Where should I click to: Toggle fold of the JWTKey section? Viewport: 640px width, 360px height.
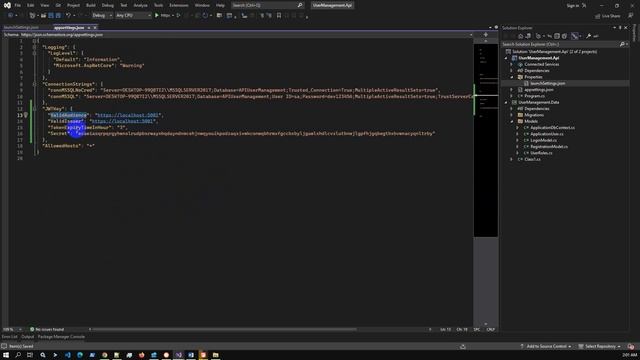[34, 109]
